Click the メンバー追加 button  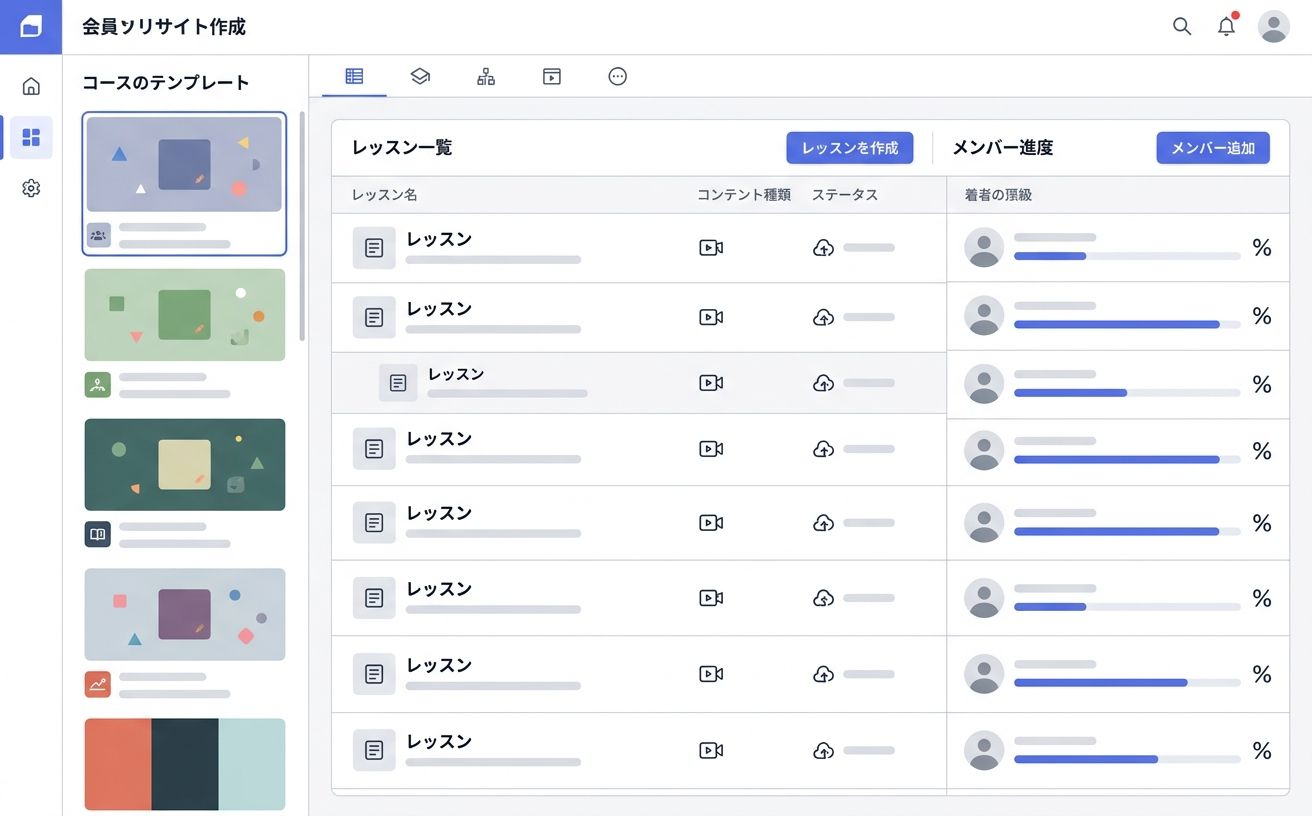coord(1213,148)
